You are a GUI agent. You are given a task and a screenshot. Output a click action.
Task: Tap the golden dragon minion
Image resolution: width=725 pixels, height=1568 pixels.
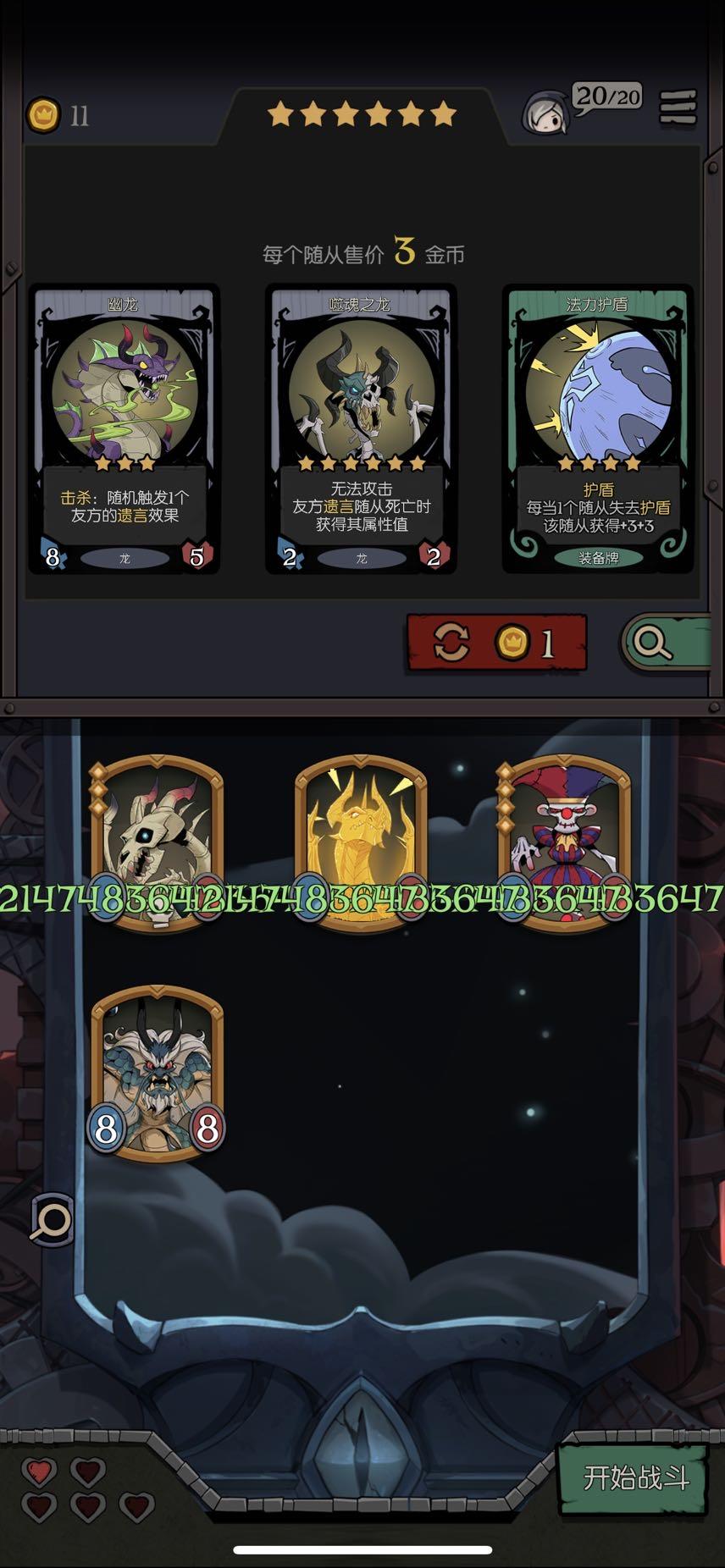(x=361, y=843)
